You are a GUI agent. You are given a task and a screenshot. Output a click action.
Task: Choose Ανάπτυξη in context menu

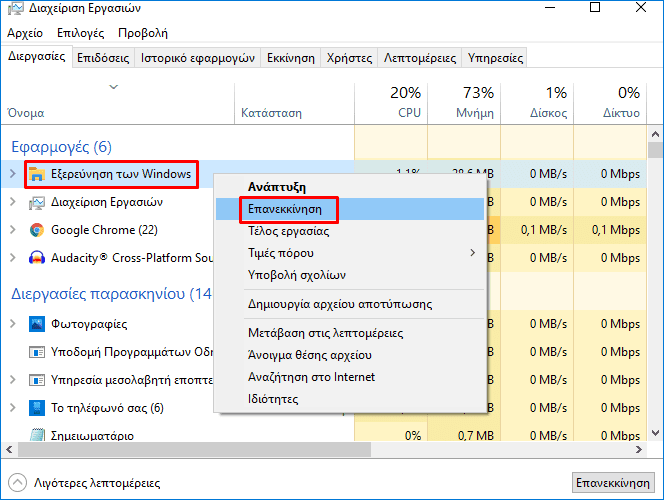tap(350, 187)
